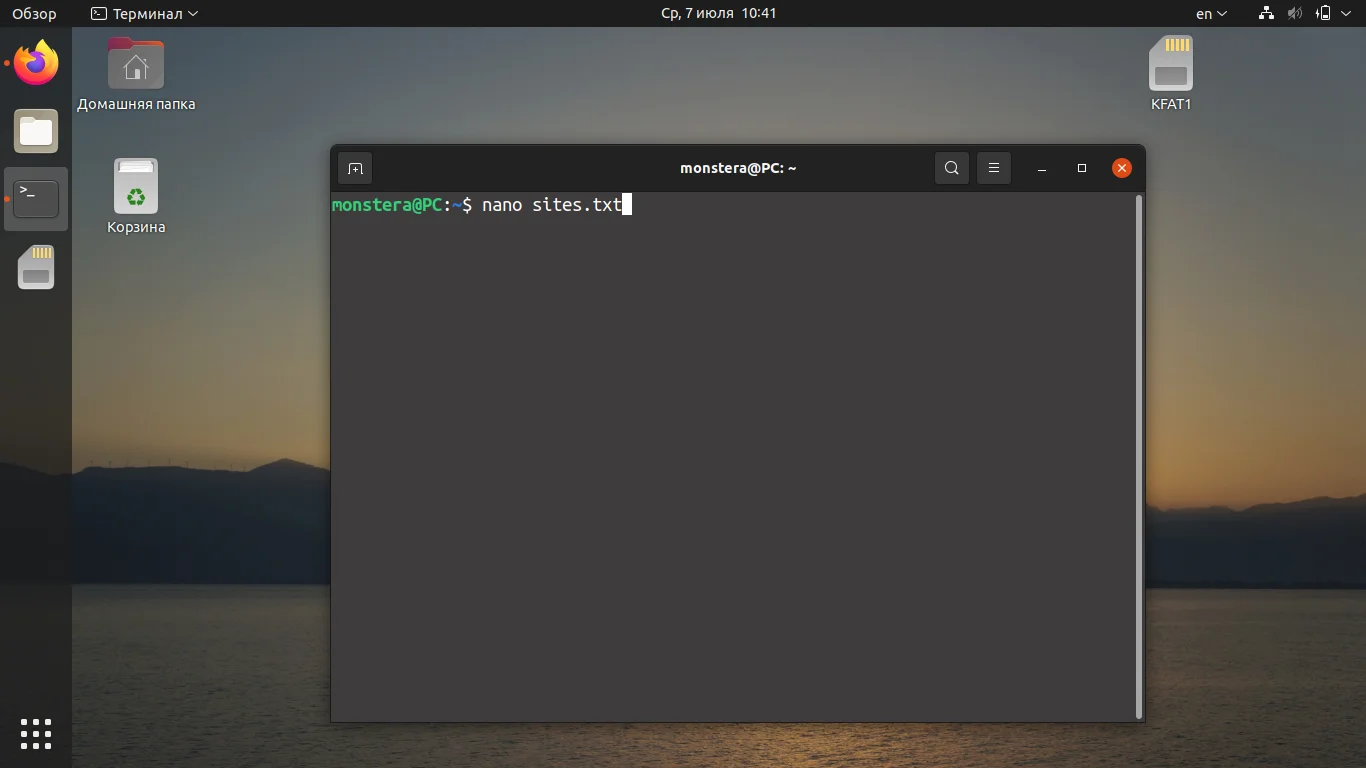Expand the Терминал app menu
This screenshot has height=768, width=1366.
pyautogui.click(x=144, y=13)
